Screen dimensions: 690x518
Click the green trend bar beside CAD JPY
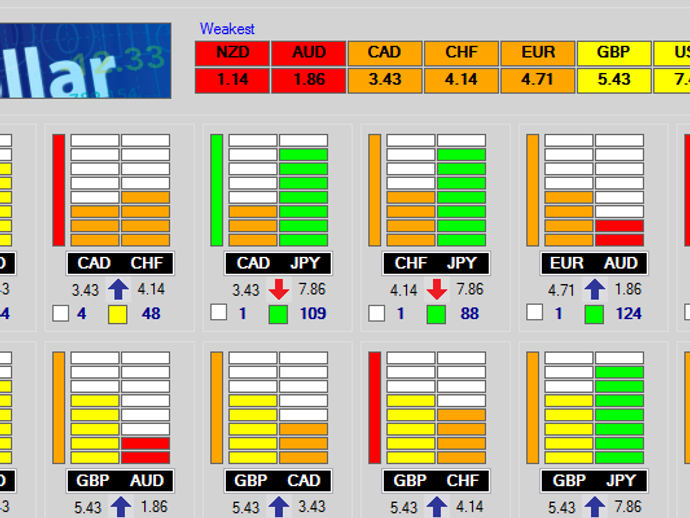[x=217, y=190]
